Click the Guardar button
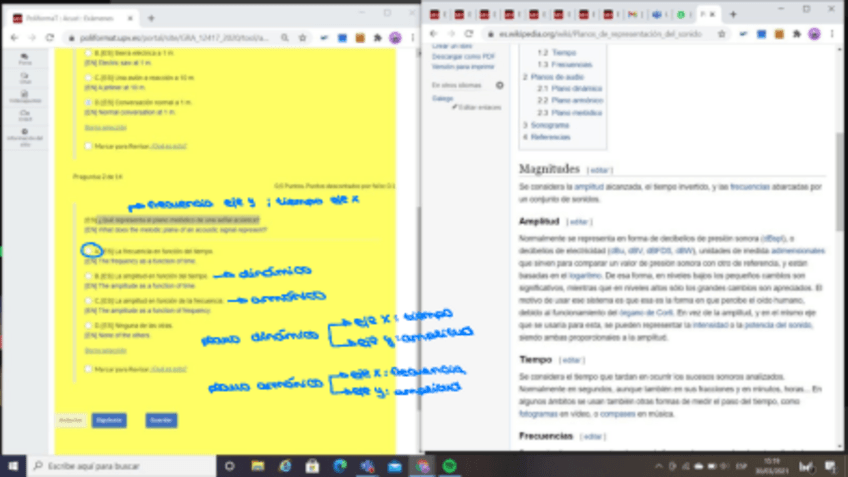 point(161,420)
